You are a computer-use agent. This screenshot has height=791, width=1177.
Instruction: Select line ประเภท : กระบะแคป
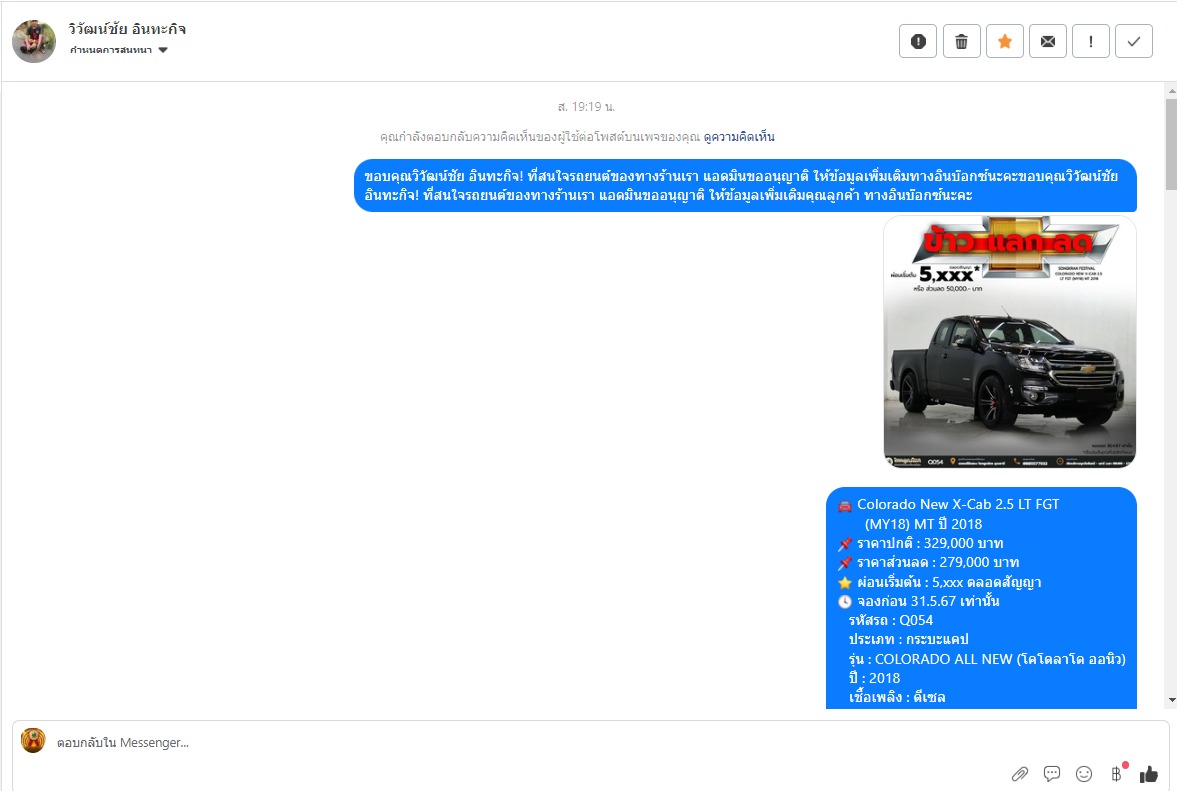click(908, 639)
